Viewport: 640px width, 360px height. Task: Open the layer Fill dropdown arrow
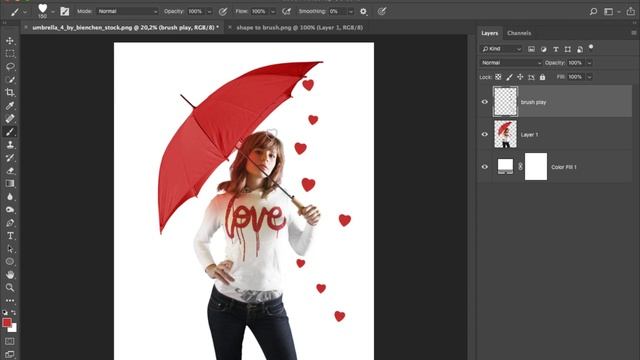(x=589, y=77)
